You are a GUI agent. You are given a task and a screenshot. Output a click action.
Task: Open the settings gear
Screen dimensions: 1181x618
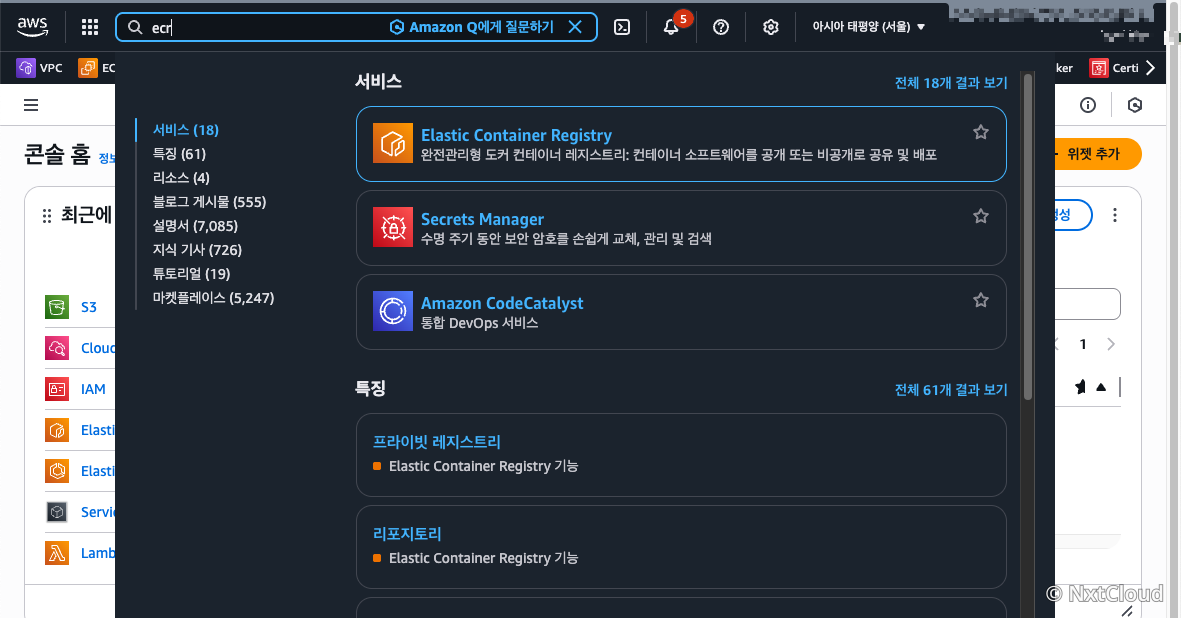[771, 27]
